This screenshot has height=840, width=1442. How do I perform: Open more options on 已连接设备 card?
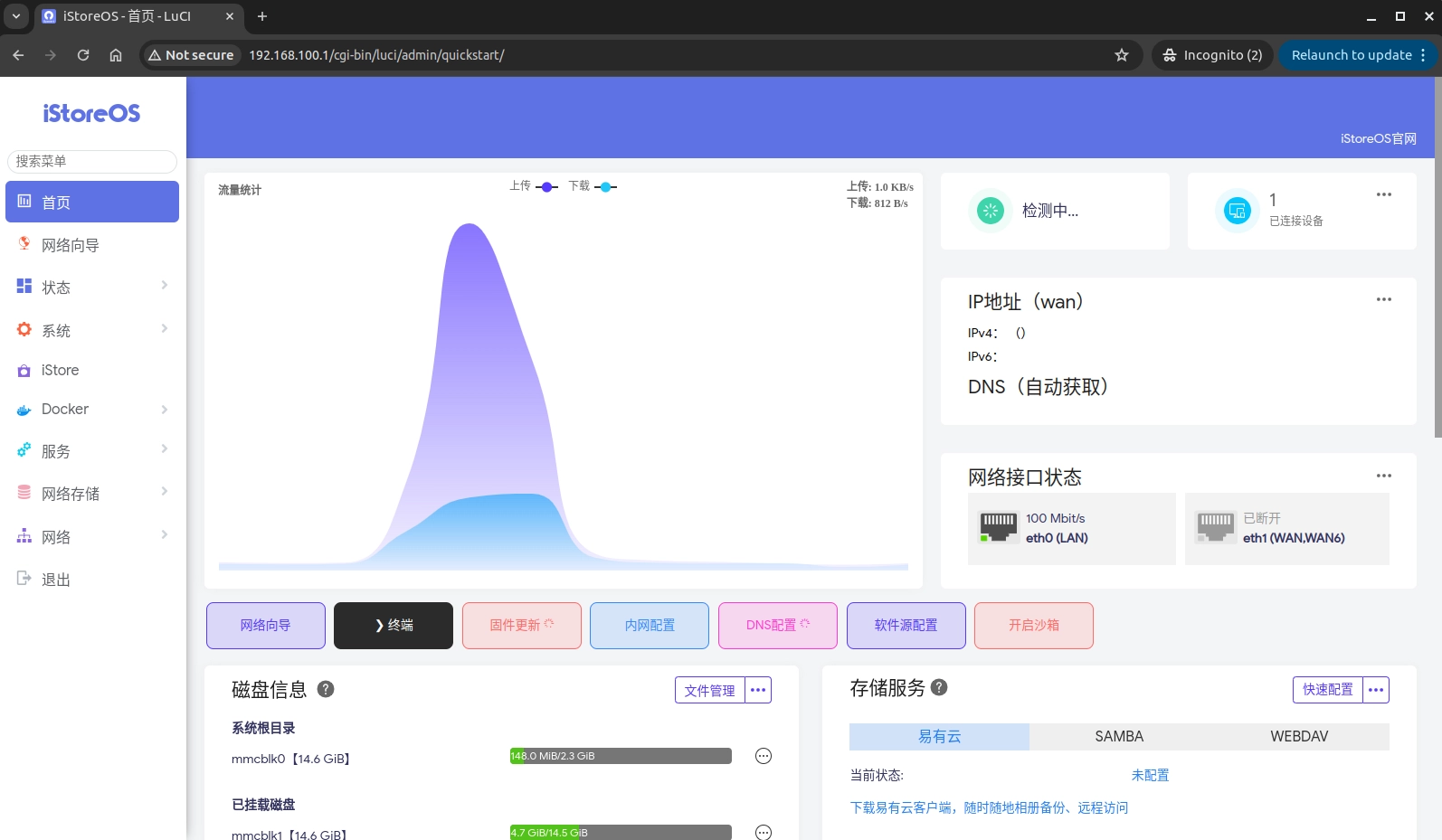coord(1384,194)
